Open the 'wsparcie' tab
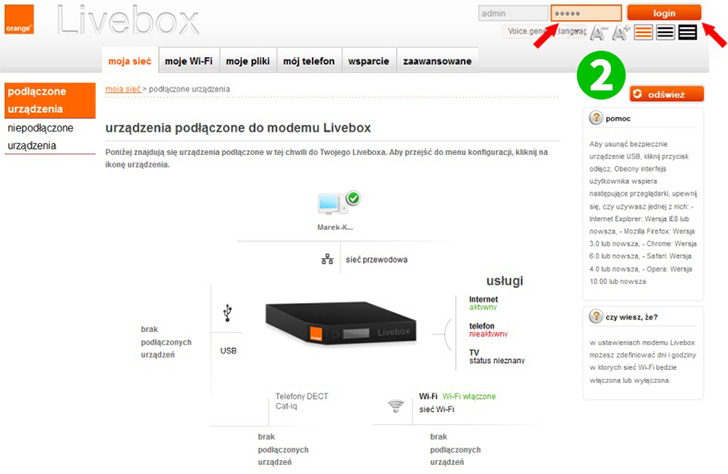Viewport: 728px width, 474px height. (369, 61)
